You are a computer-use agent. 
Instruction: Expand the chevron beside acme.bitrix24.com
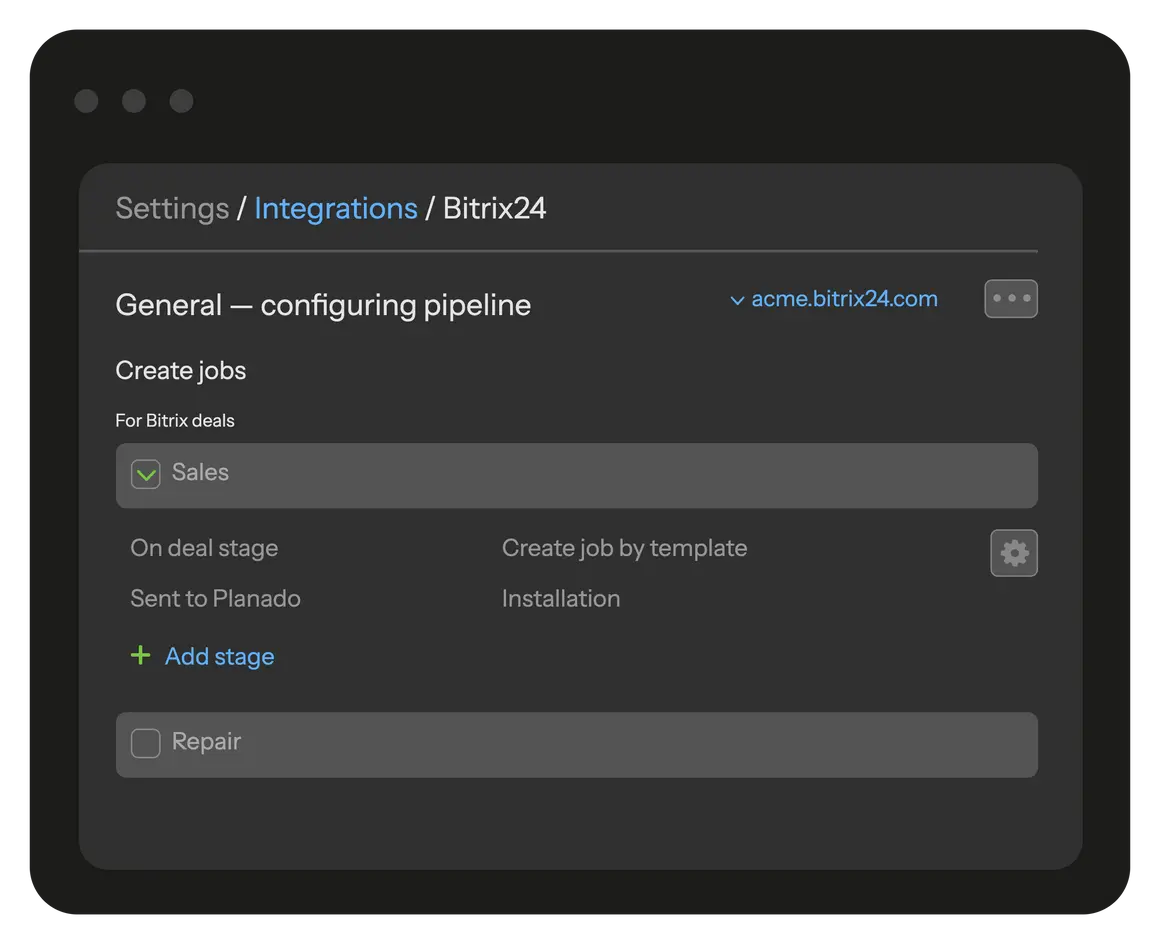pos(737,300)
